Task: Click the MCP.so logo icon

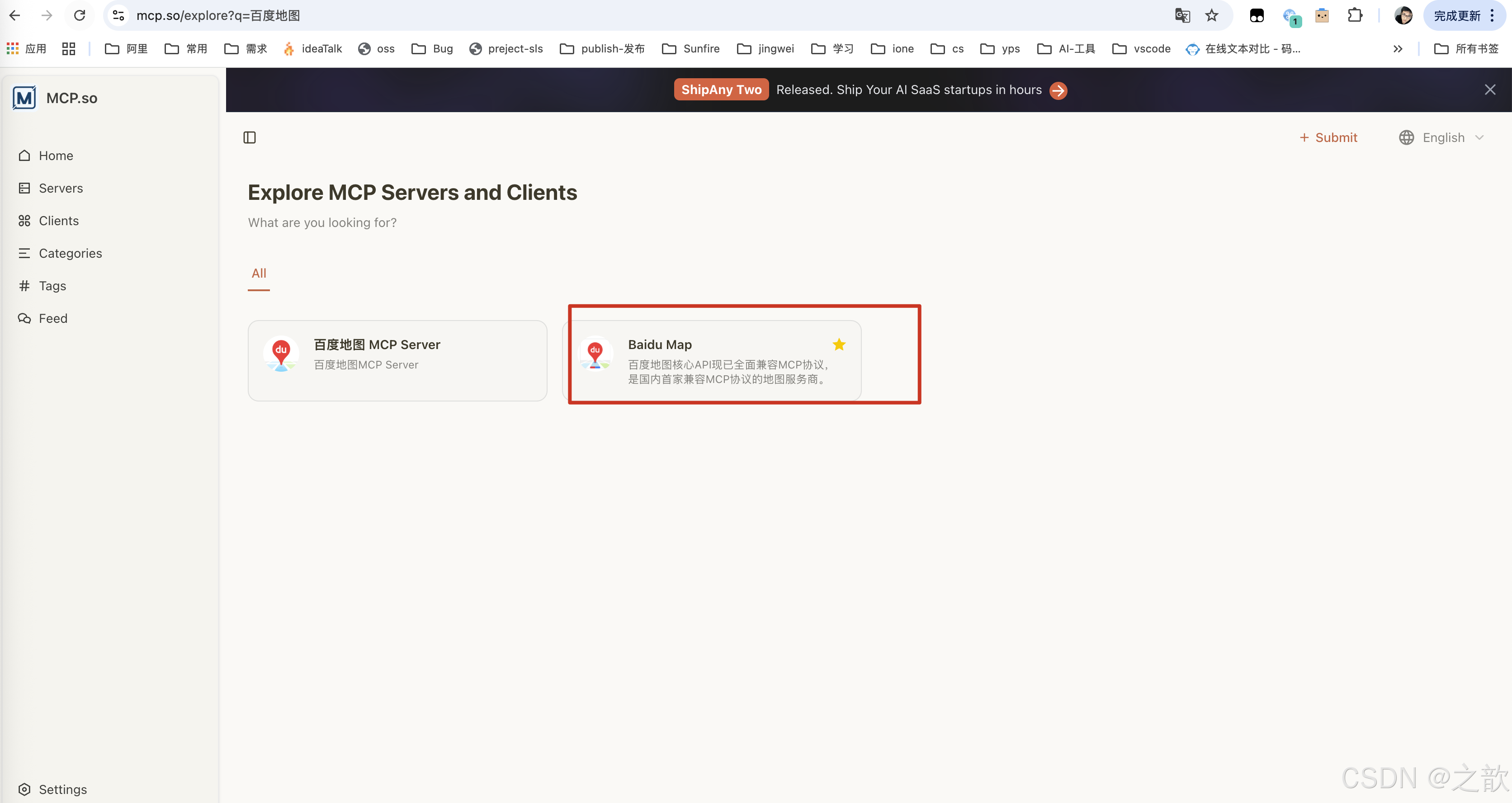Action: coord(25,98)
